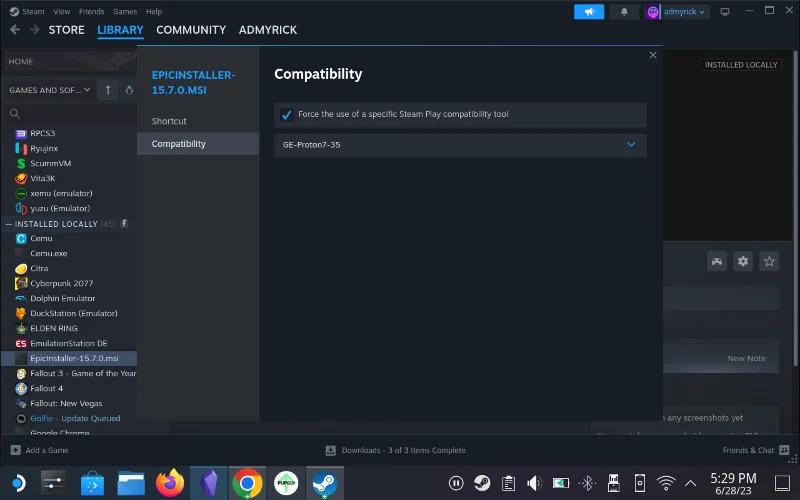This screenshot has height=500, width=800.
Task: Select Fallout 4 in the library
Action: (x=46, y=389)
